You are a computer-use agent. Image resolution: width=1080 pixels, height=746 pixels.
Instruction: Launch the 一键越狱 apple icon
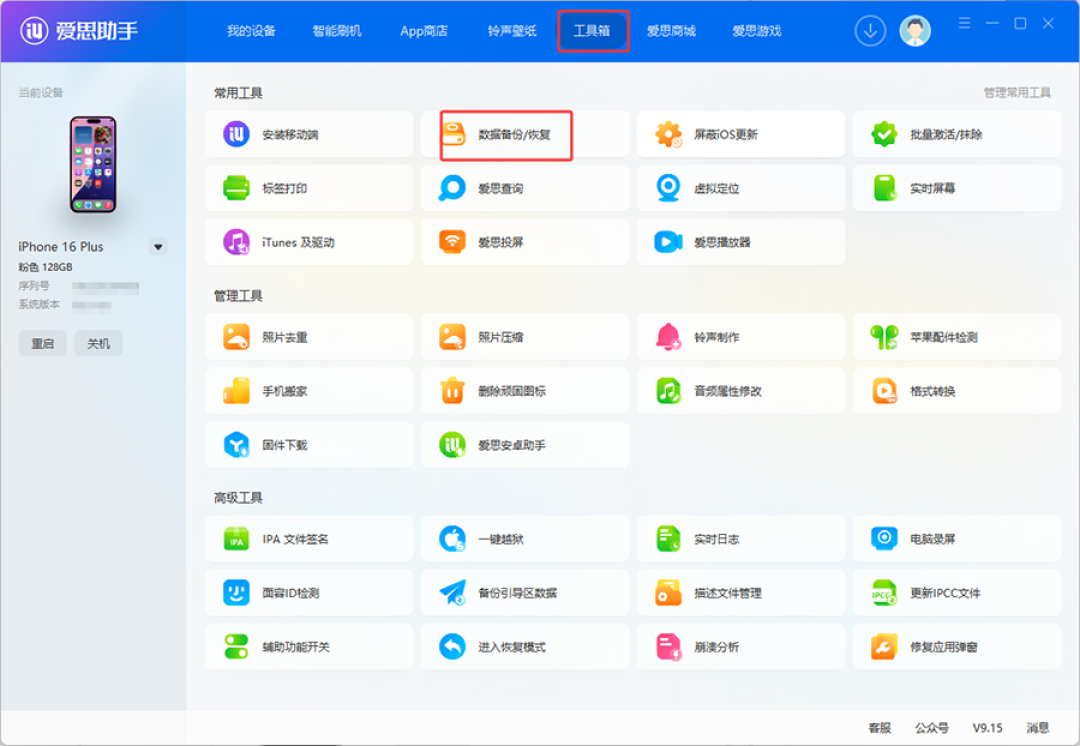click(x=453, y=539)
